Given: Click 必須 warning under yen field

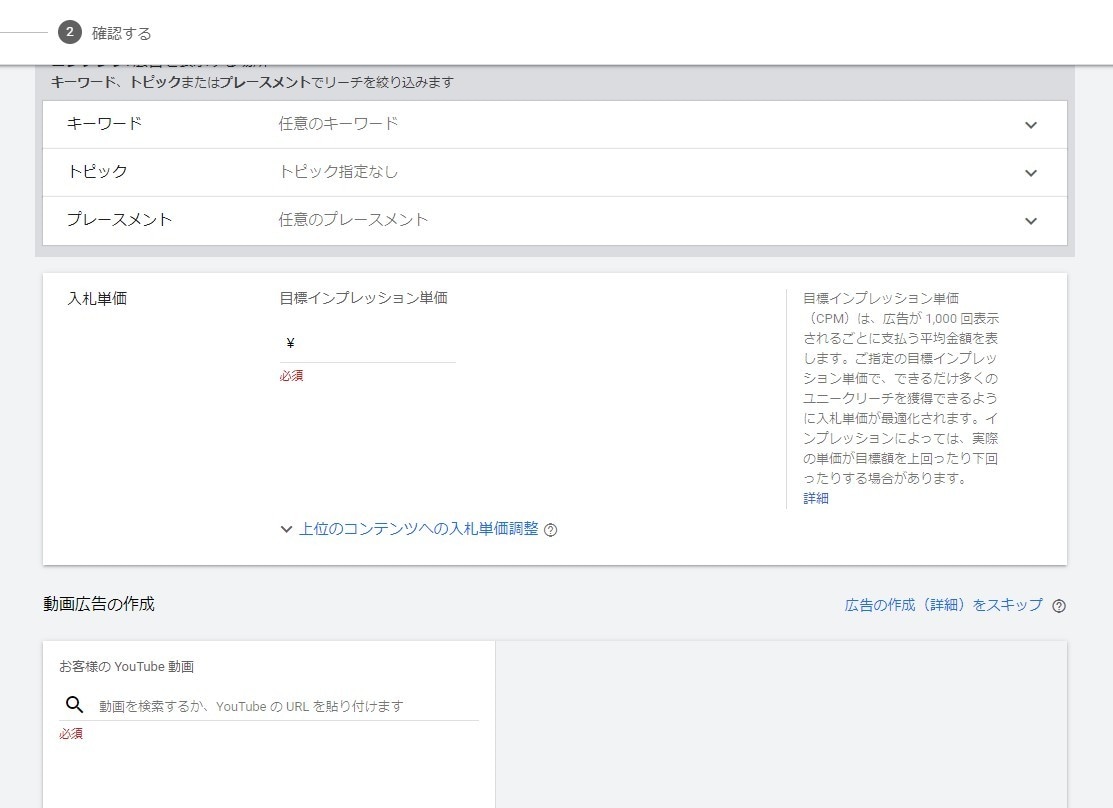Looking at the screenshot, I should 291,376.
